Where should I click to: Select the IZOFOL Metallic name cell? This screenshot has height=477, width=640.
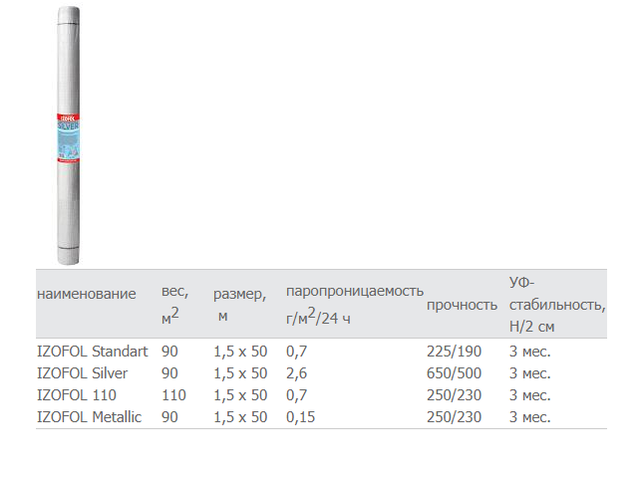[x=89, y=417]
